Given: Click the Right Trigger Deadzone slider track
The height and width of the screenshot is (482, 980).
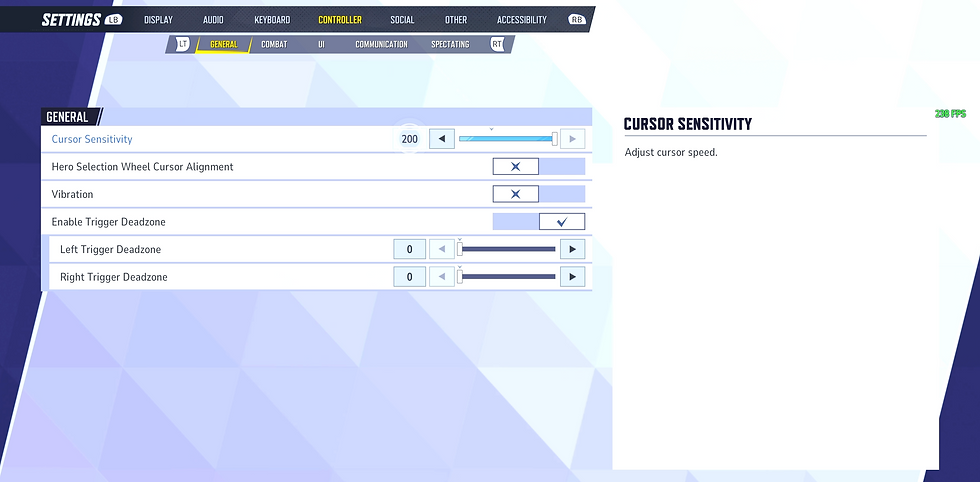Looking at the screenshot, I should 507,277.
